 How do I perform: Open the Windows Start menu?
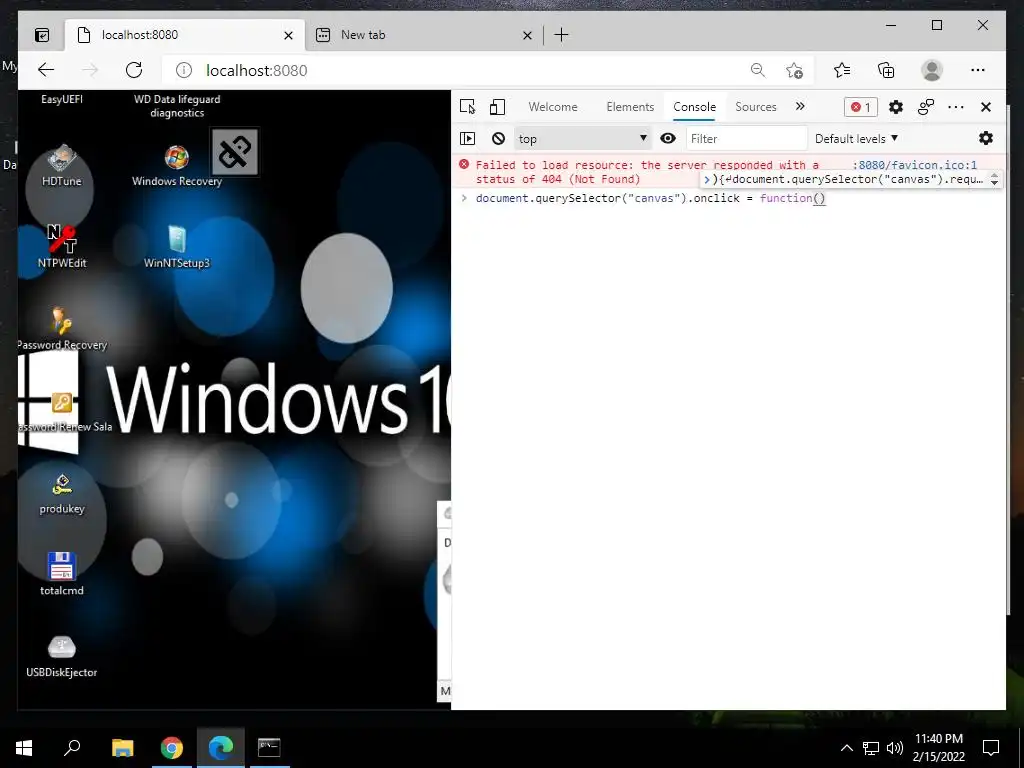[x=24, y=748]
